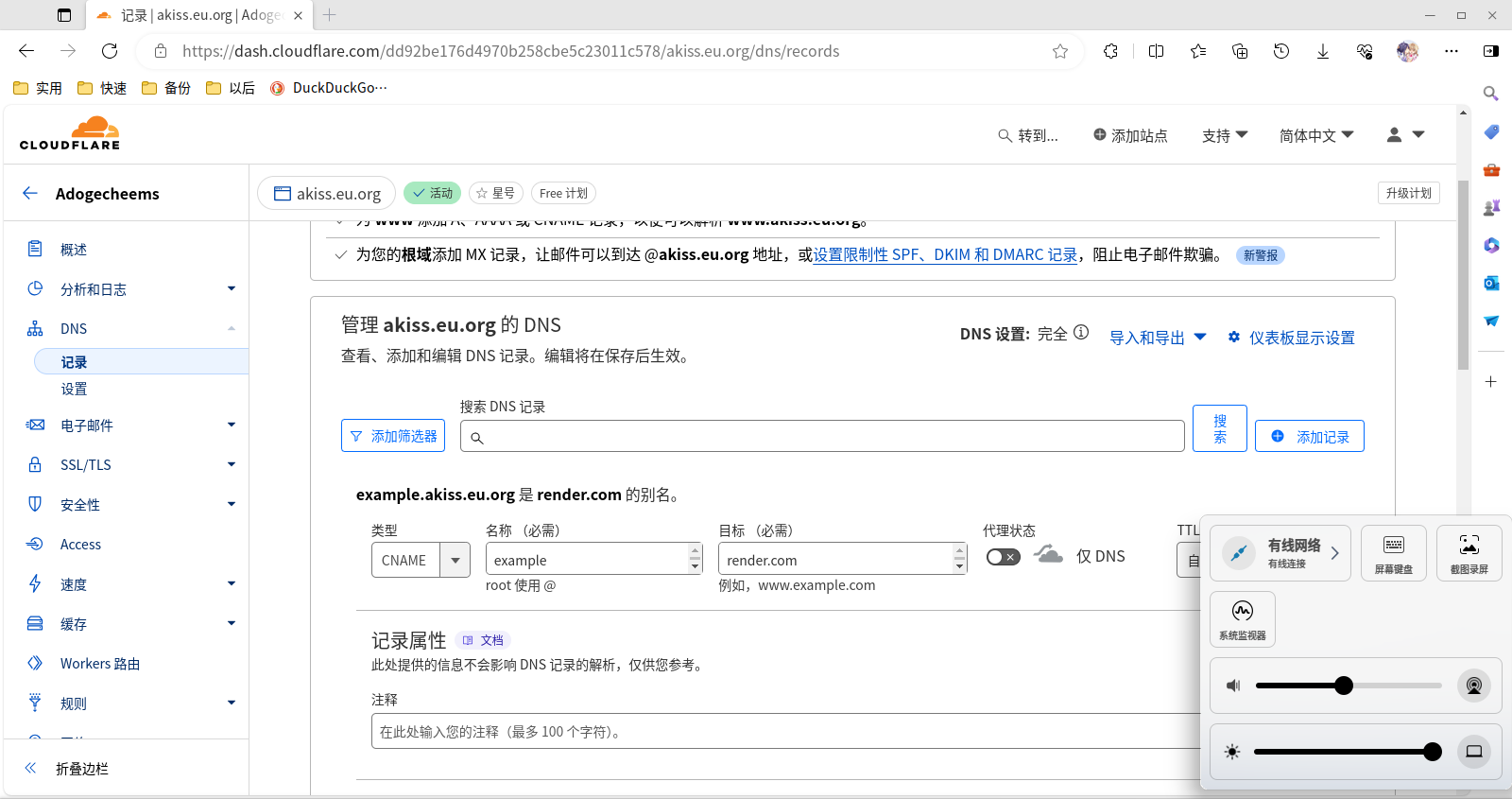Open the 支持 support dropdown
Screen dimensions: 1512x799
click(1225, 135)
